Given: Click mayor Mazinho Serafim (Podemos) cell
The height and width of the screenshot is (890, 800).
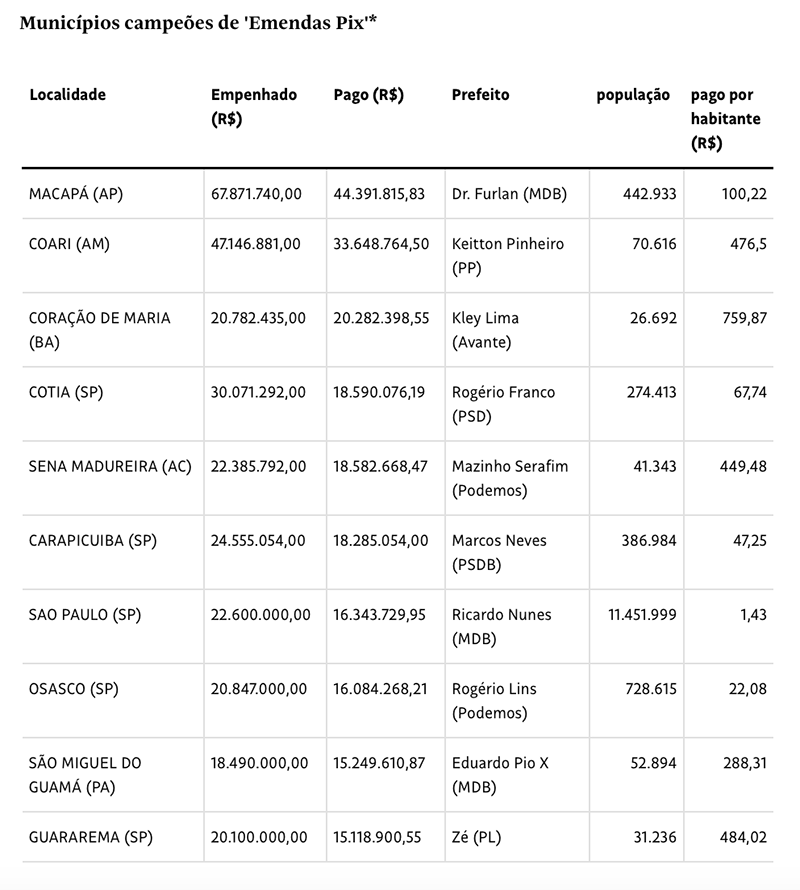Looking at the screenshot, I should pyautogui.click(x=510, y=478).
